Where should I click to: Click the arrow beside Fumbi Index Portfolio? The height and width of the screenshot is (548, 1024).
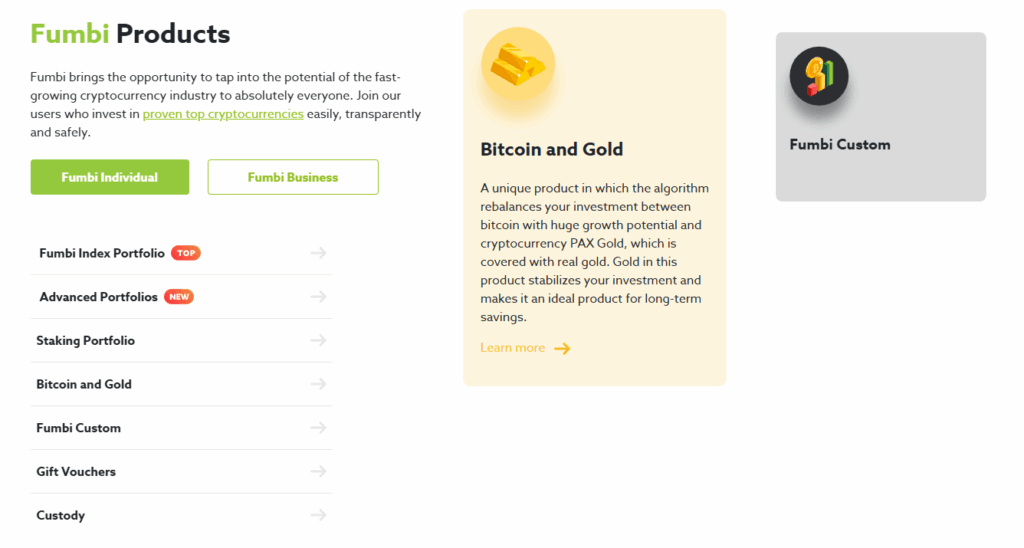[x=318, y=253]
